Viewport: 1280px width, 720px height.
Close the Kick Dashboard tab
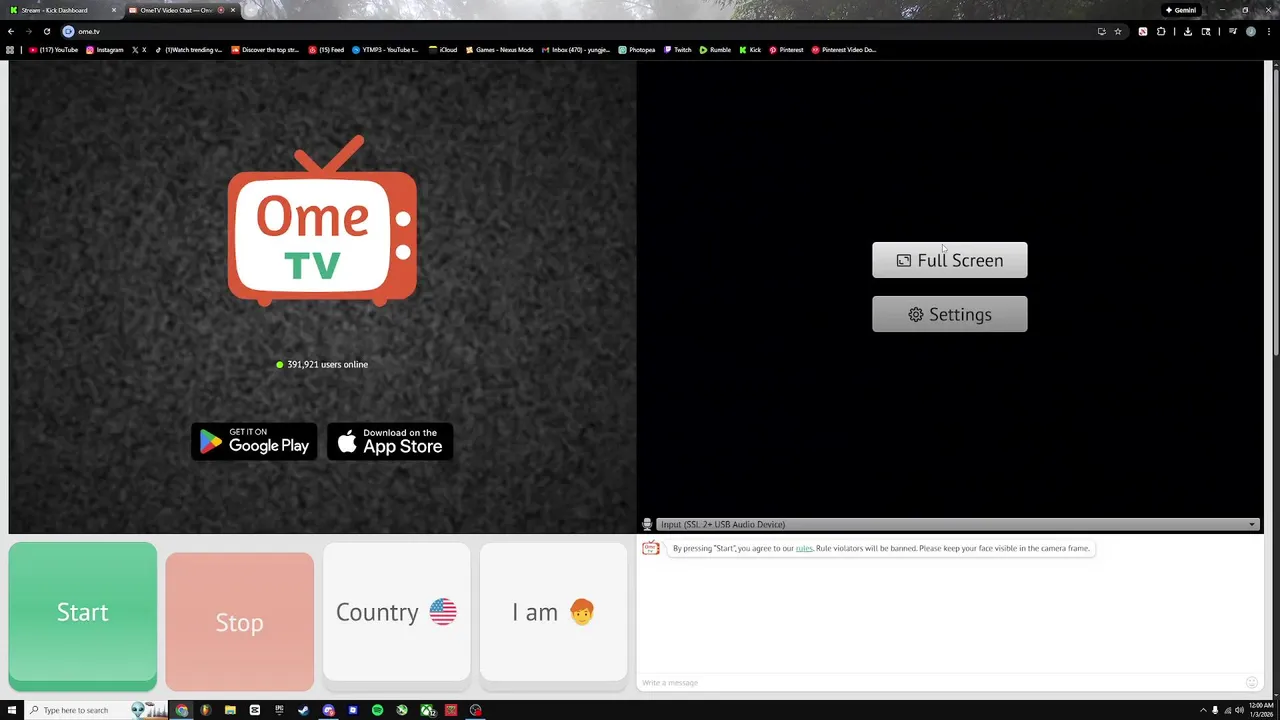[x=113, y=10]
